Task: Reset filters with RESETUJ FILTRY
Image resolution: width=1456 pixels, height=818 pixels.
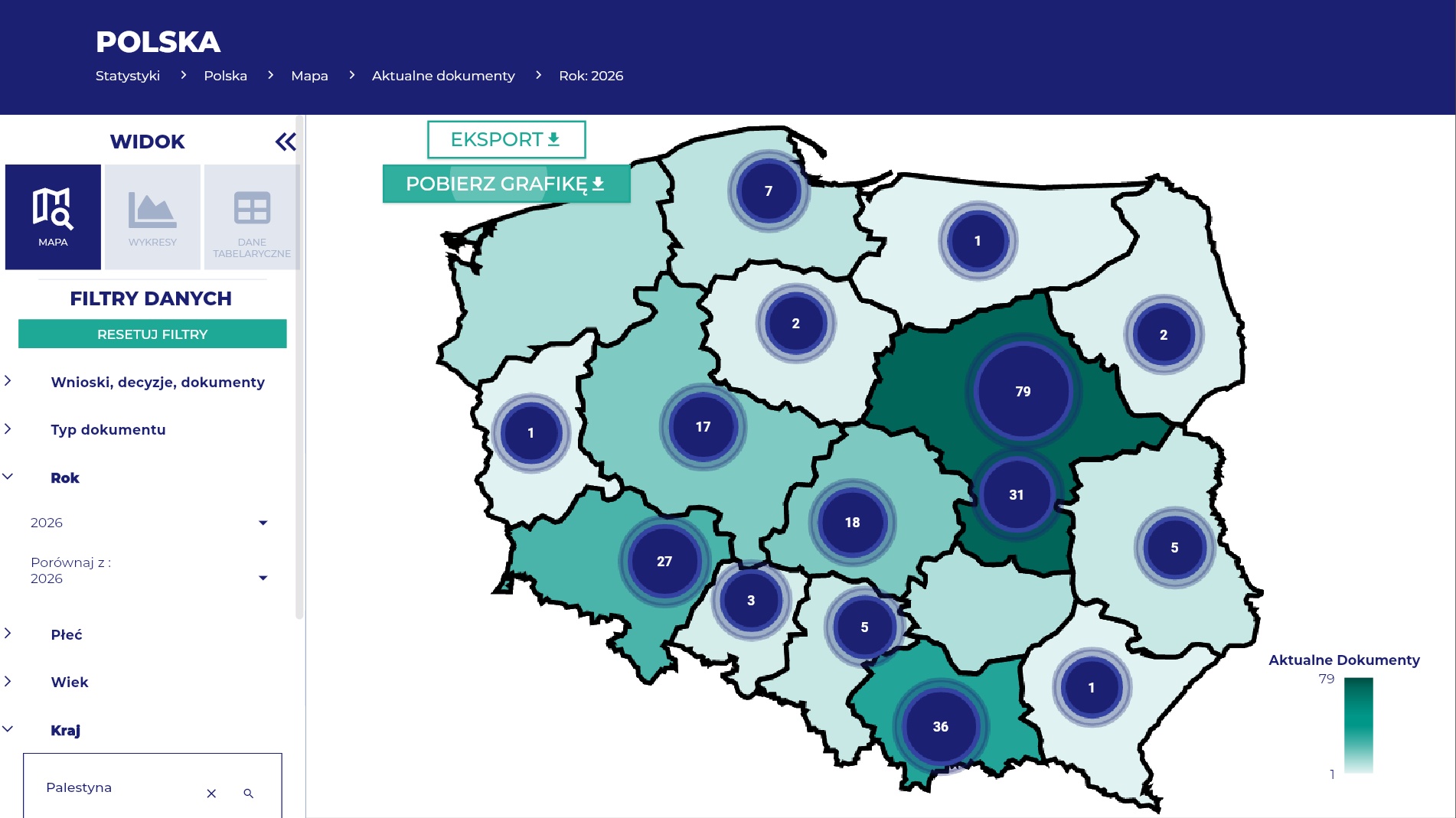Action: point(152,334)
